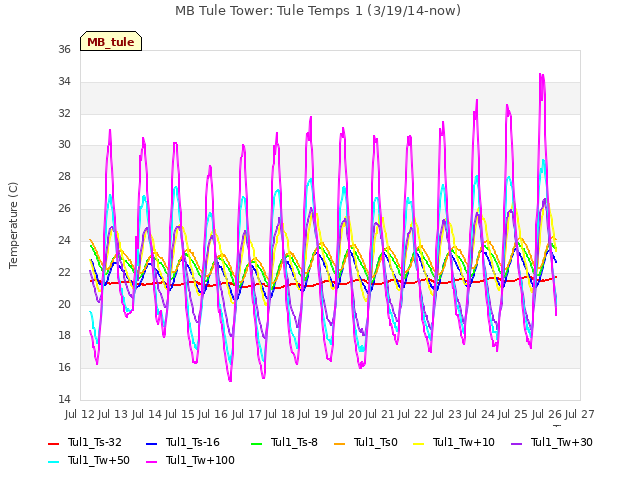Click the cyan Tul1_Tw+50 legend swatch
The height and width of the screenshot is (480, 640).
click(54, 462)
